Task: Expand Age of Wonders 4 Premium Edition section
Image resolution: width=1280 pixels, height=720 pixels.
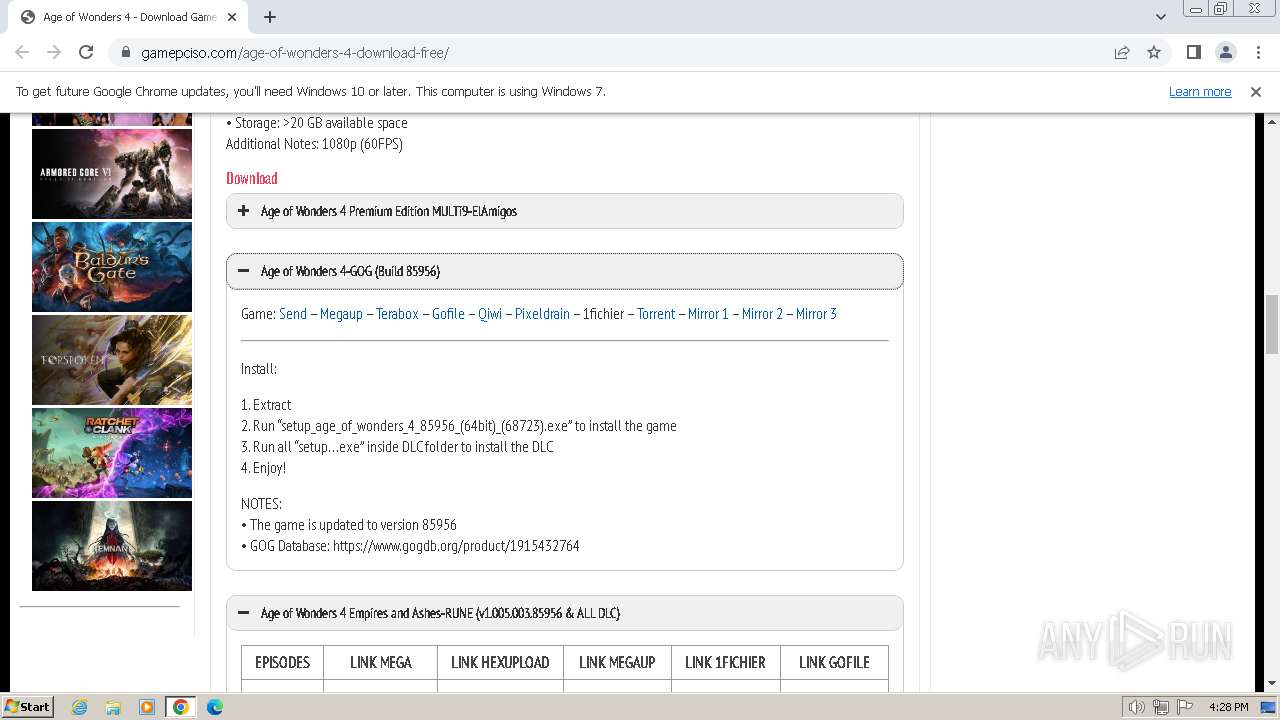Action: click(565, 211)
